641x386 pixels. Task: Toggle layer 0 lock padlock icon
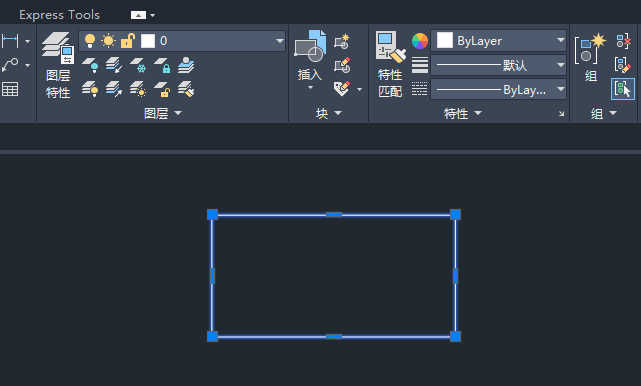[128, 41]
